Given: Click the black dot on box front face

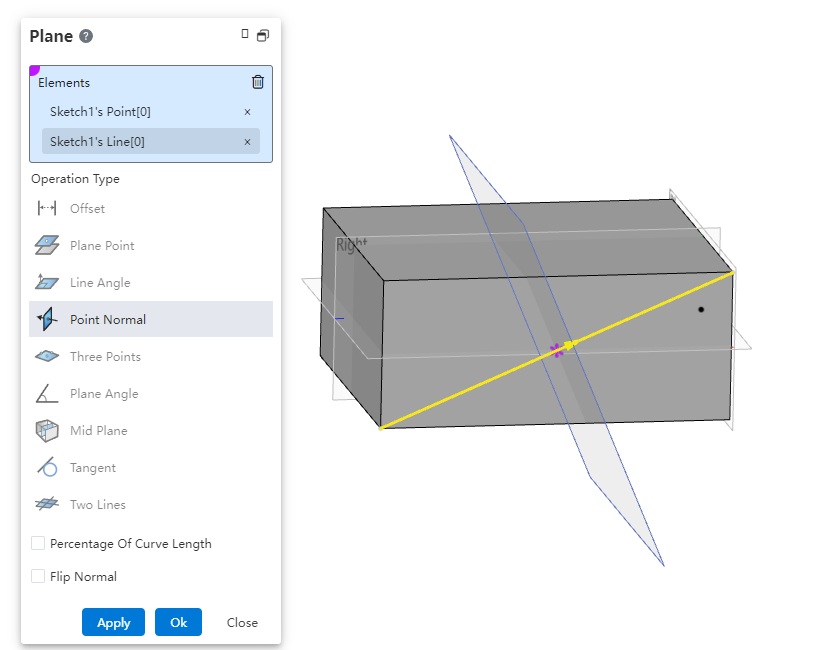Looking at the screenshot, I should [x=701, y=310].
